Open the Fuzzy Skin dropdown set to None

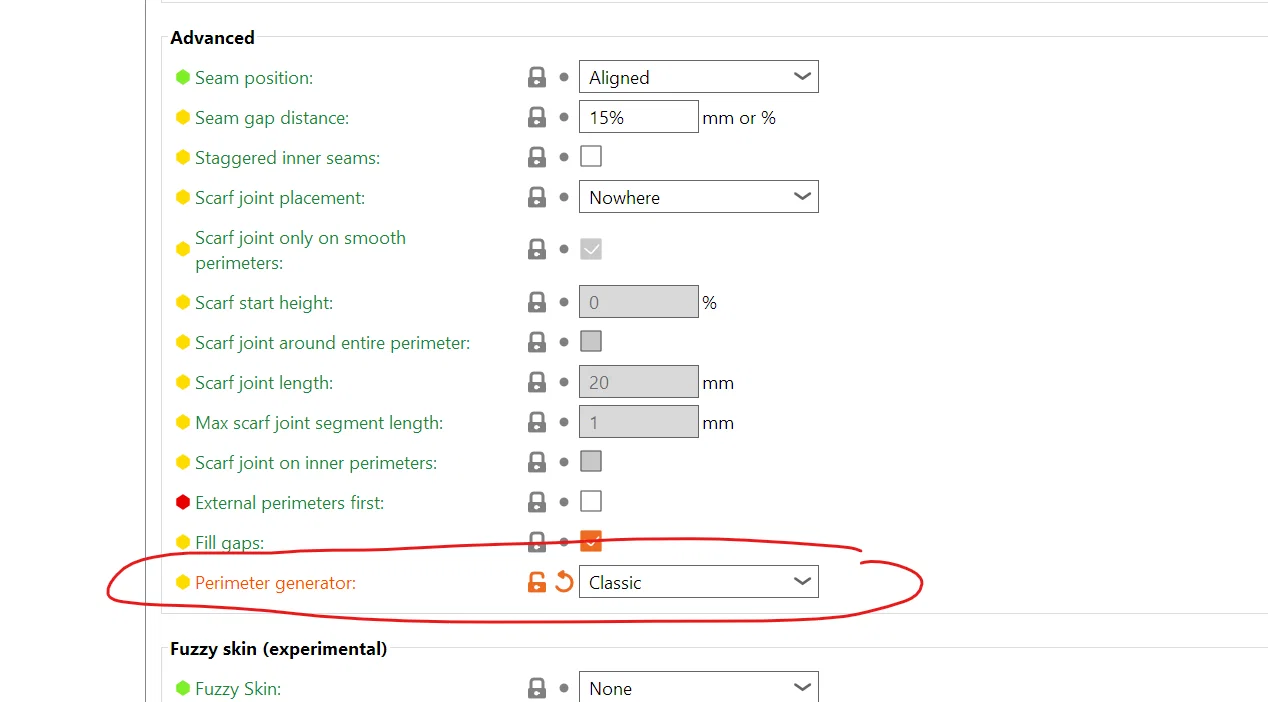698,688
